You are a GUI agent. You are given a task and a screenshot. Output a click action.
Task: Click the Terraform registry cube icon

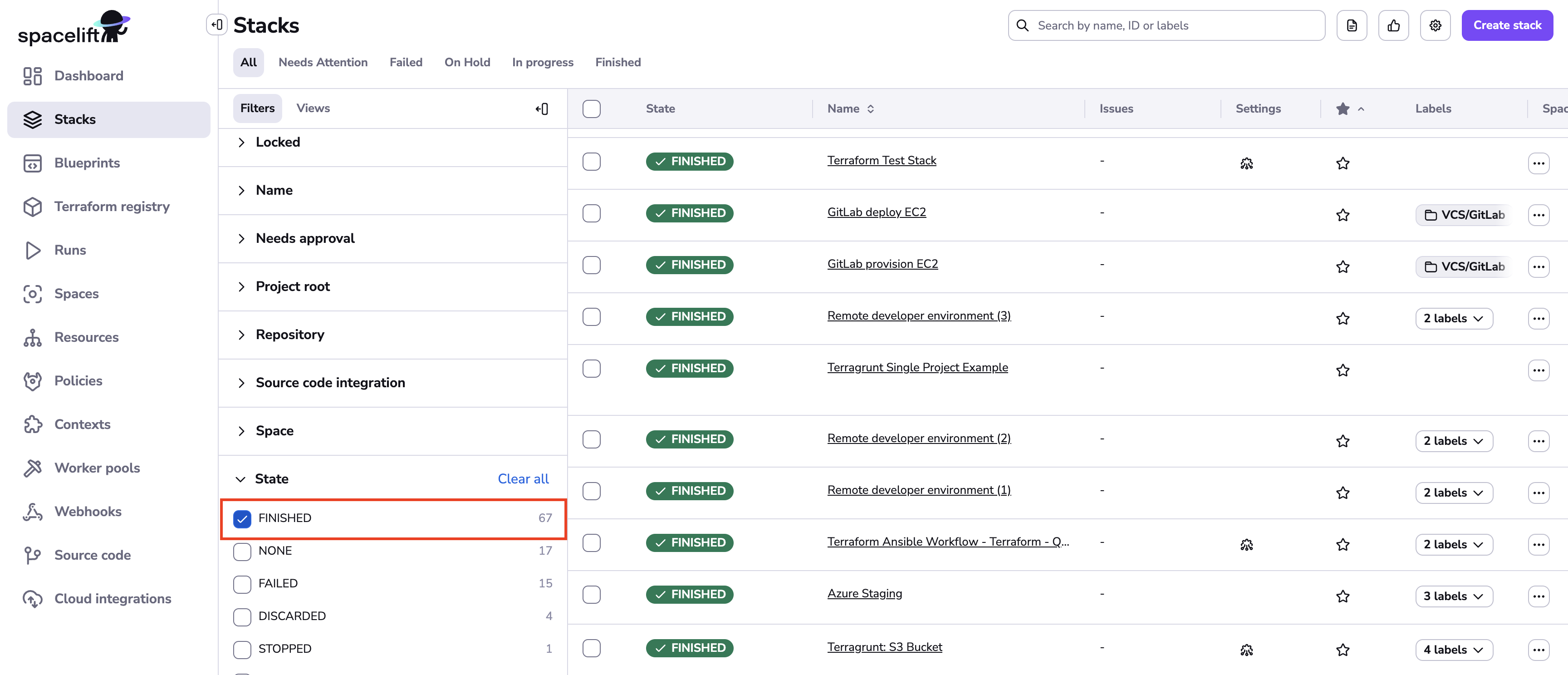(32, 207)
